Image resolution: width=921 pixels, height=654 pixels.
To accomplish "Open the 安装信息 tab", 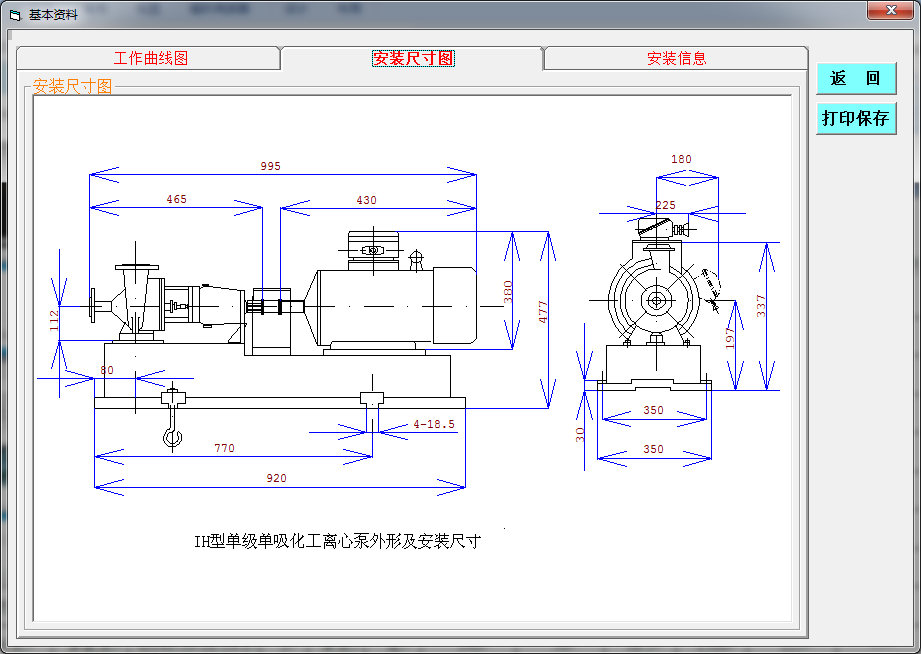I will pyautogui.click(x=676, y=58).
